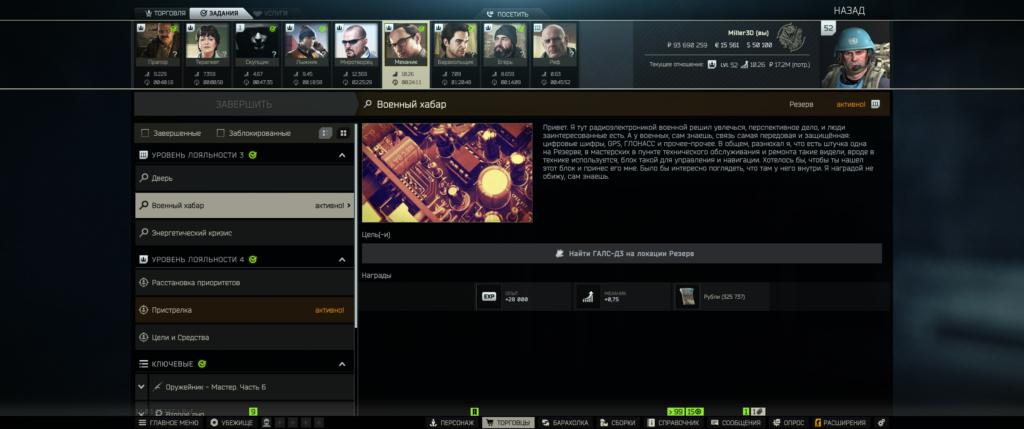Click the rubles balance ₽ 93 690 259
Screen dimensions: 1024x429
(688, 45)
